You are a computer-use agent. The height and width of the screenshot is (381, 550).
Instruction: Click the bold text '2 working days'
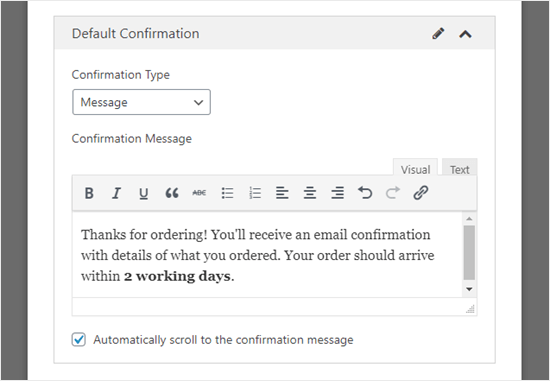[177, 276]
